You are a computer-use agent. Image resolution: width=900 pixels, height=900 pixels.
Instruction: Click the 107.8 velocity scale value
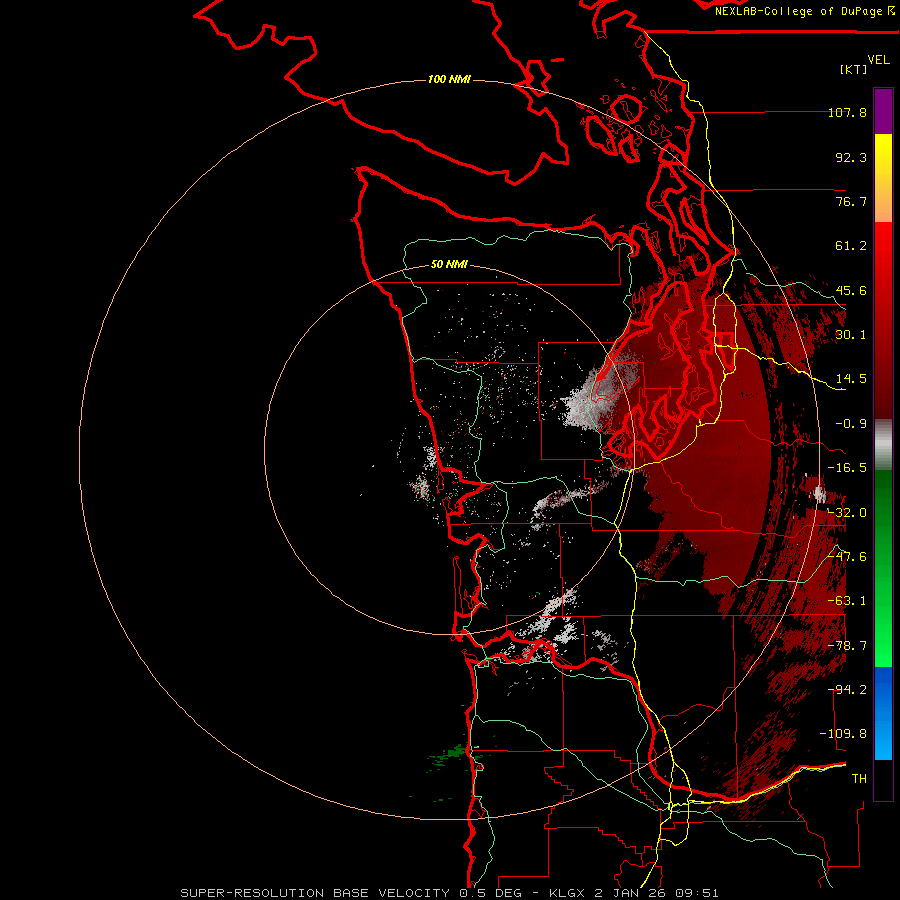click(847, 112)
